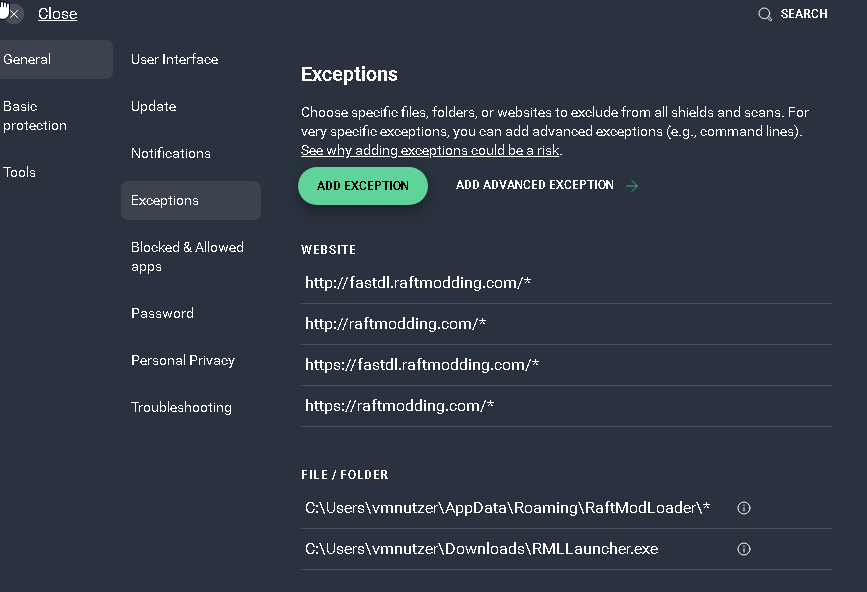Viewport: 867px width, 592px height.
Task: Select the General tab in sidebar
Action: (x=28, y=59)
